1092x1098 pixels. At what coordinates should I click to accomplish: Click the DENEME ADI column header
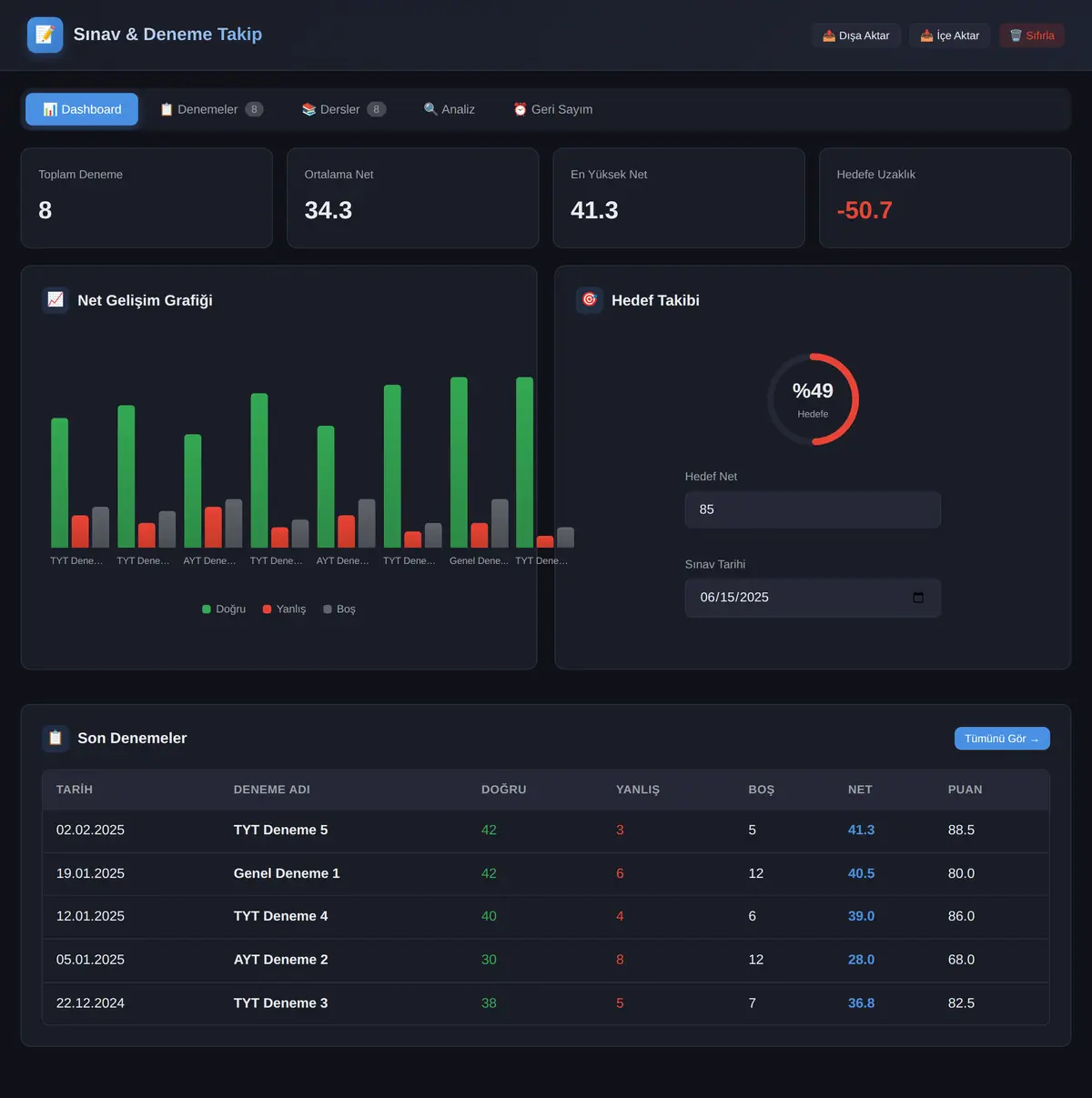tap(272, 790)
